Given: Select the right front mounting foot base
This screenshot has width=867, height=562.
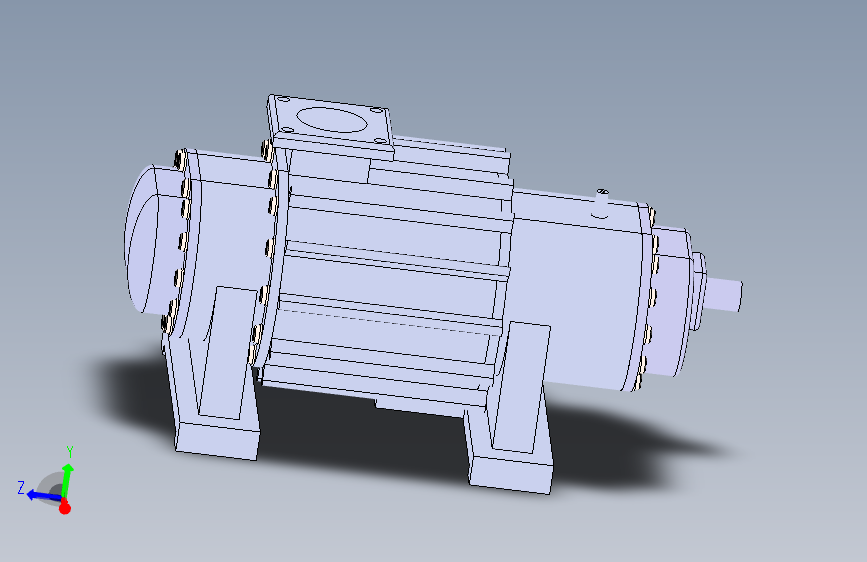Looking at the screenshot, I should point(510,474).
